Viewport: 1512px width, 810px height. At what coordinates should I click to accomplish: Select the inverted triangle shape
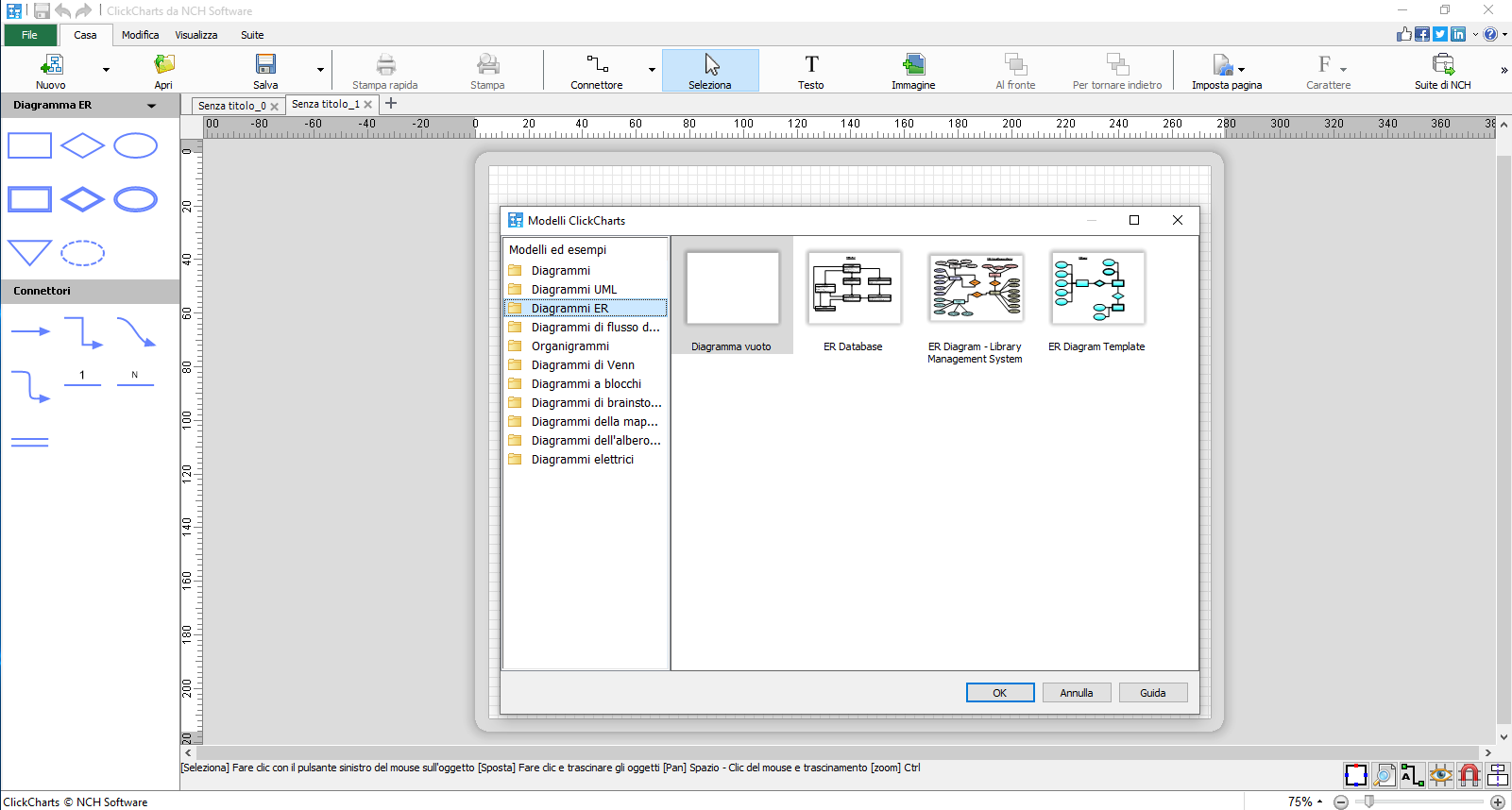tap(29, 253)
